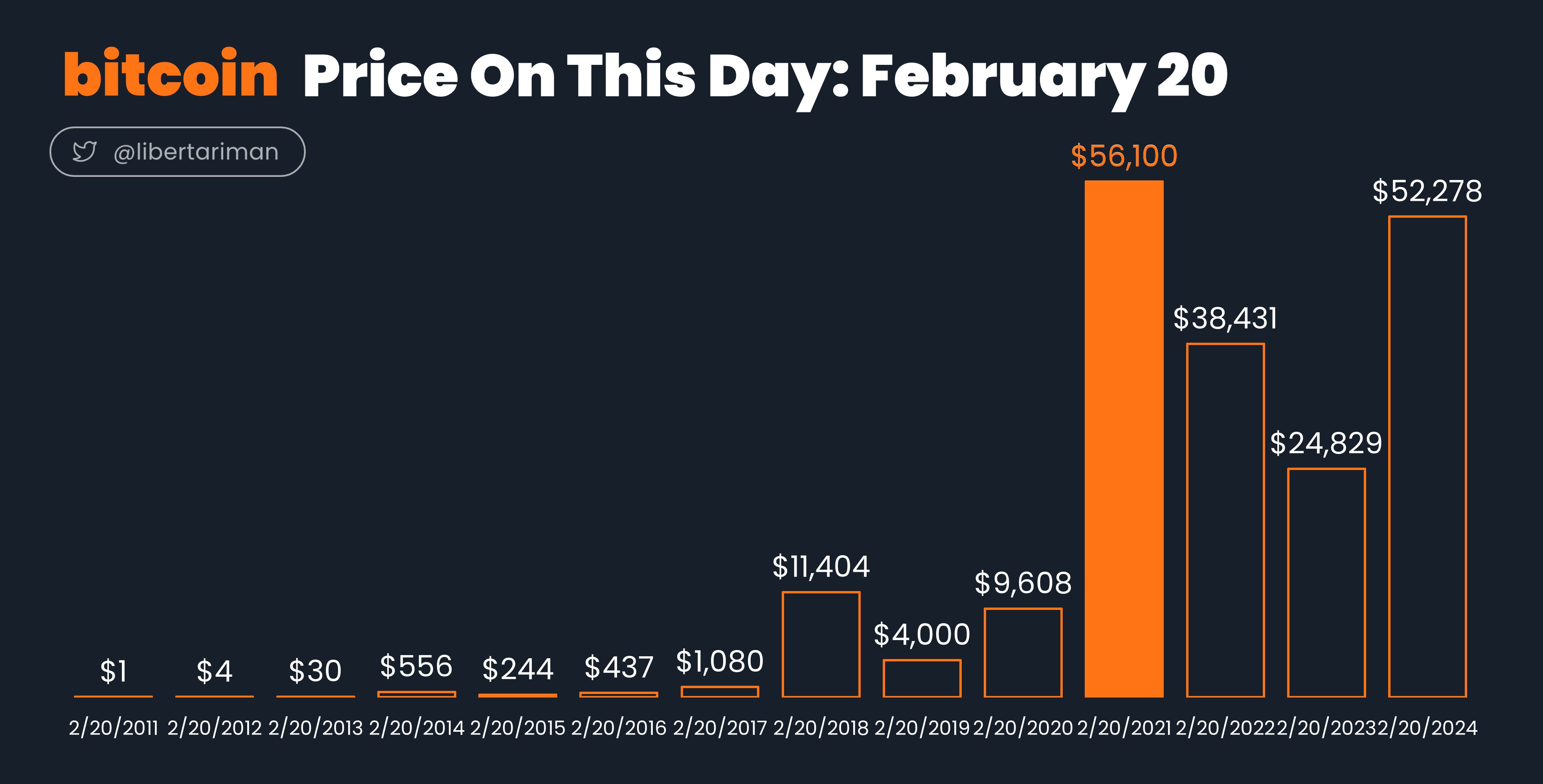This screenshot has width=1543, height=784.
Task: Click the 2/20/2011 date label
Action: coord(113,728)
